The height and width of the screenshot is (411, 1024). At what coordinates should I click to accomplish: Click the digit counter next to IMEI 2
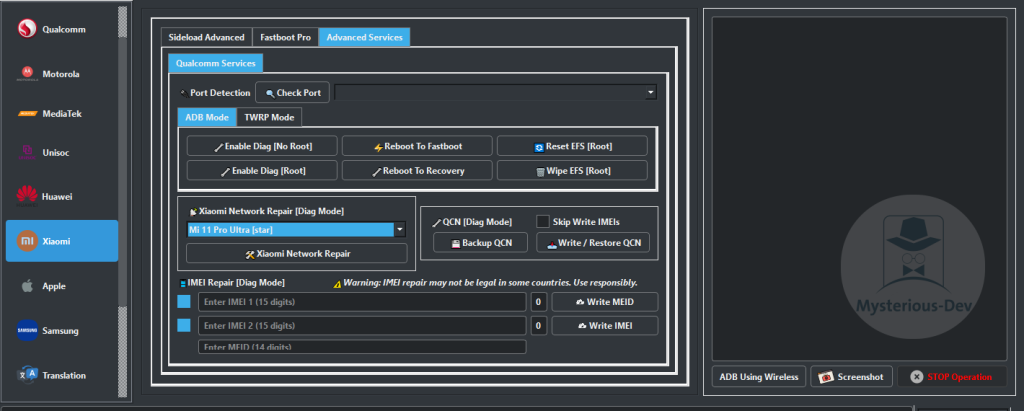click(x=539, y=325)
